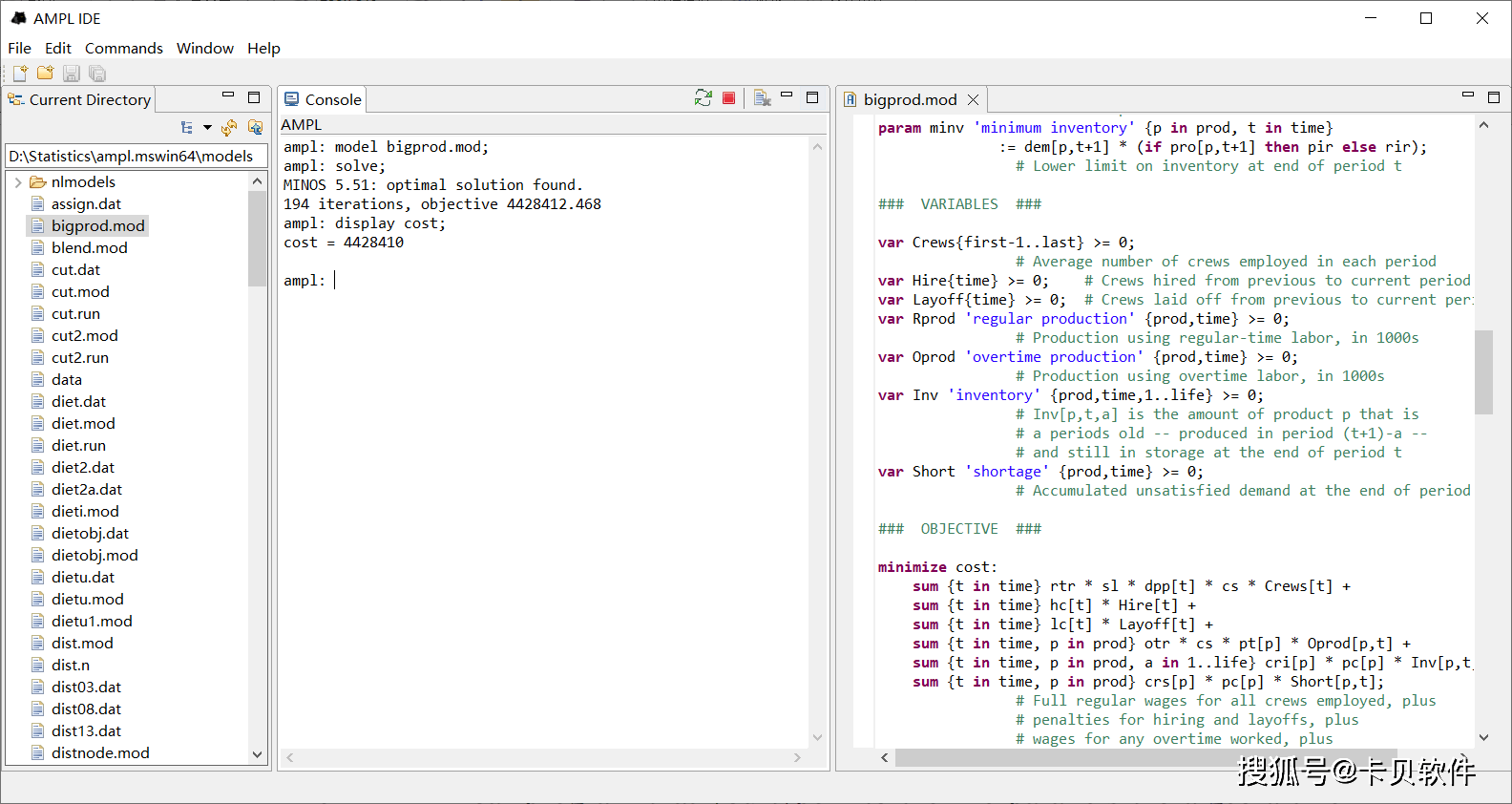Maximize the Console panel
The height and width of the screenshot is (804, 1512).
click(812, 97)
